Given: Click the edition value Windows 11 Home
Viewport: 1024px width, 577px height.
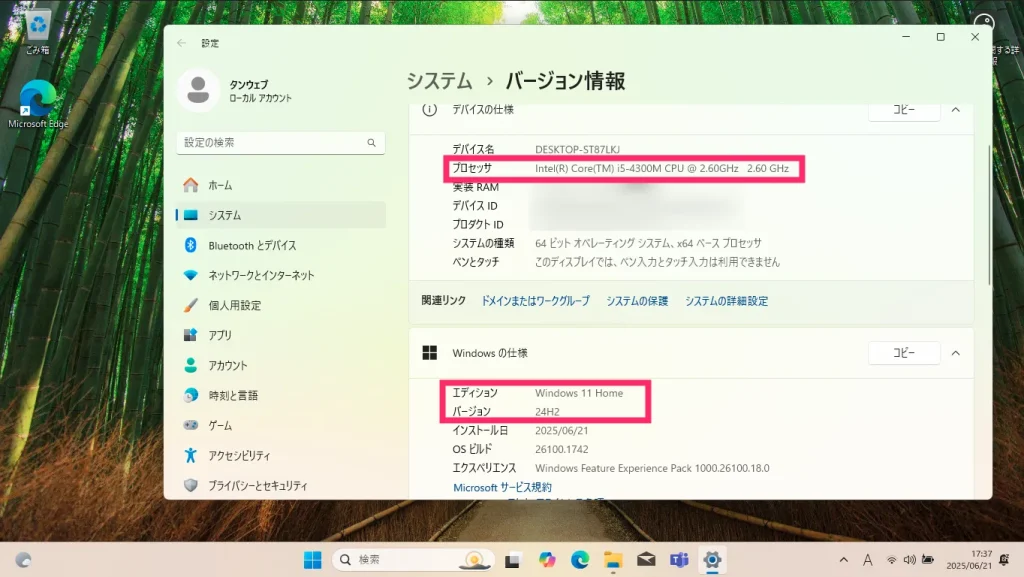Looking at the screenshot, I should (579, 393).
